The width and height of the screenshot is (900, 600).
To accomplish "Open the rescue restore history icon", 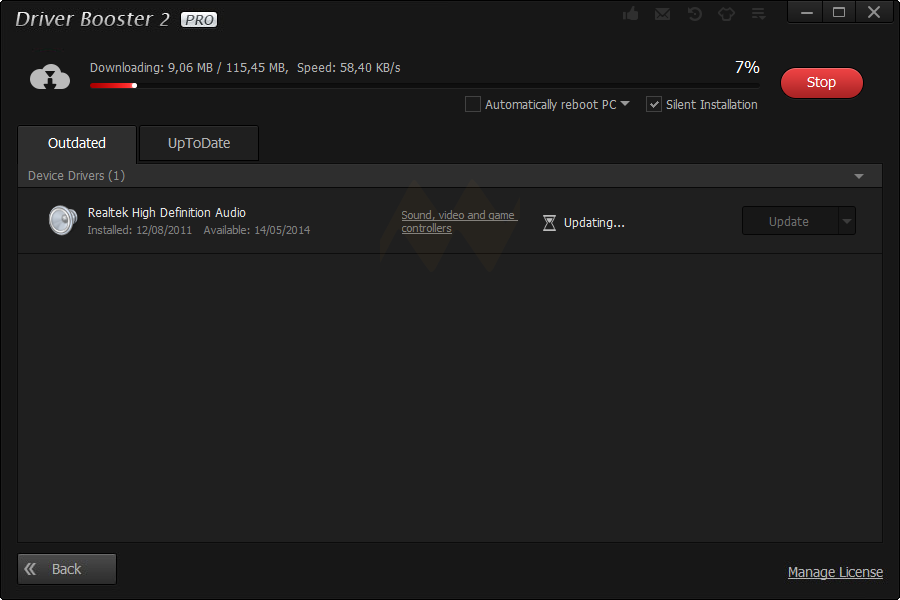I will point(695,14).
